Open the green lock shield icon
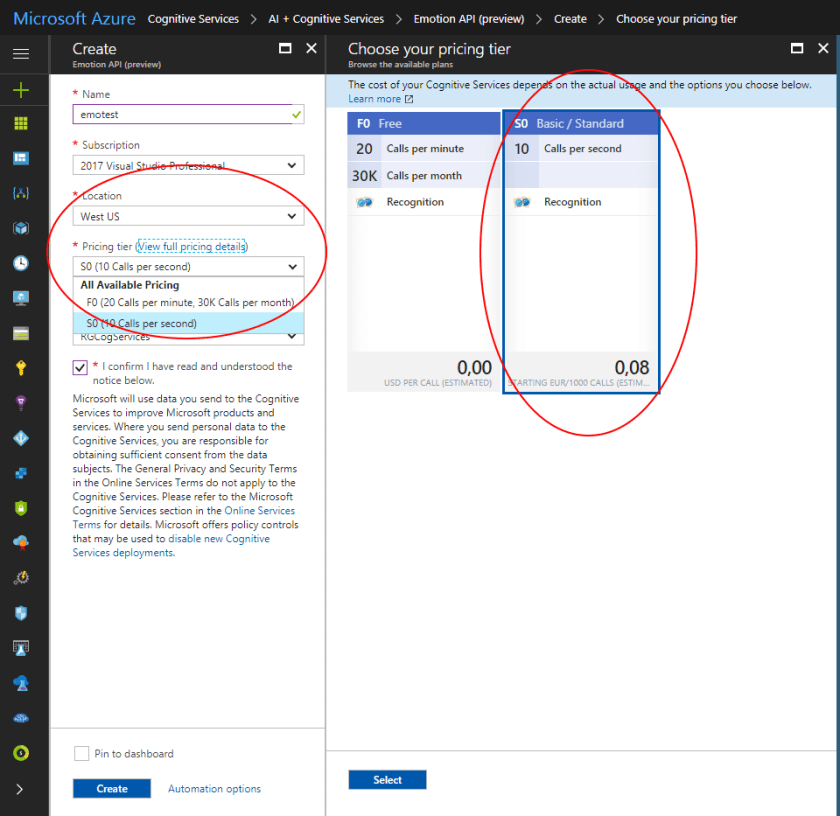Image resolution: width=840 pixels, height=816 pixels. 21,508
